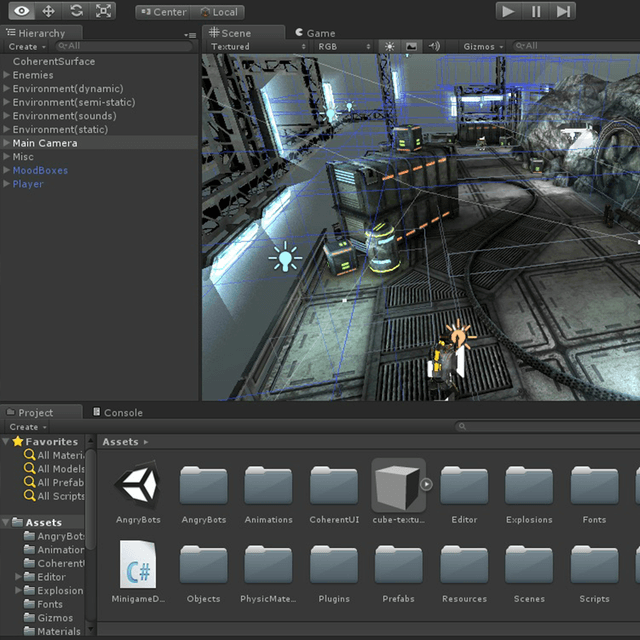Select the Rotate tool
This screenshot has height=640, width=640.
tap(76, 11)
